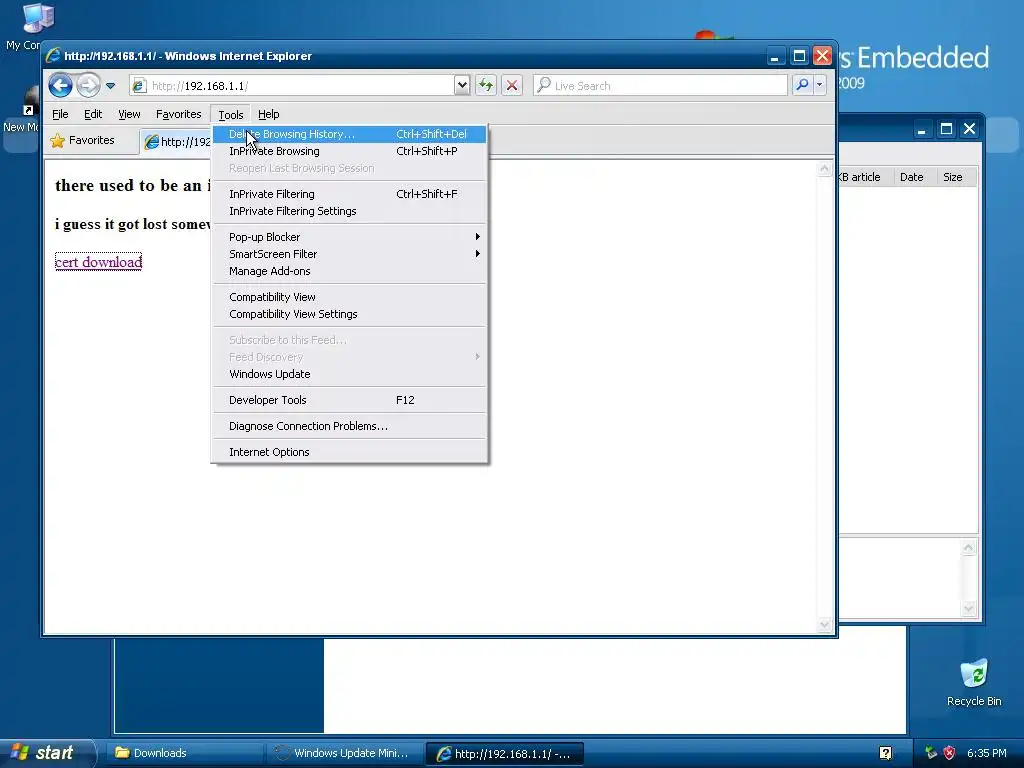
Task: Click scroll up arrow in background window pane
Action: tap(968, 548)
